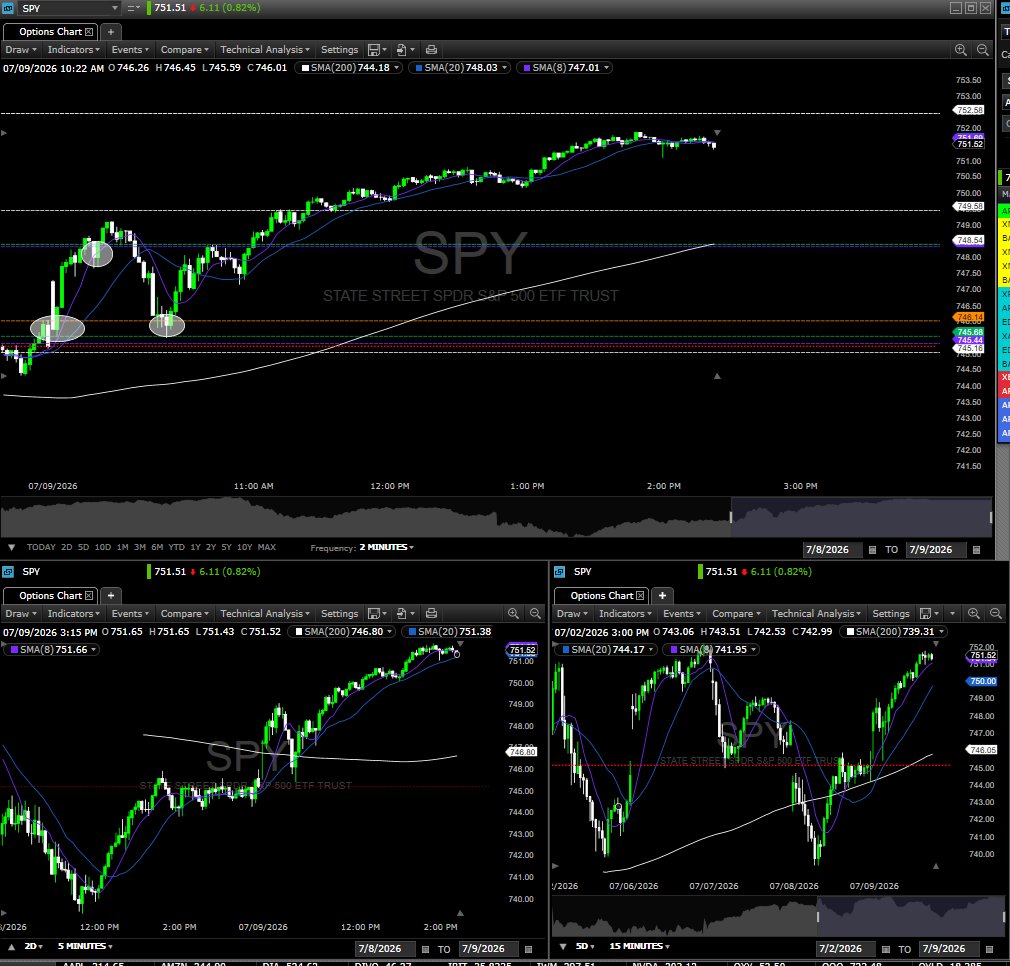The width and height of the screenshot is (1010, 966).
Task: Close Options Chart tab in bottom-right window
Action: (640, 596)
